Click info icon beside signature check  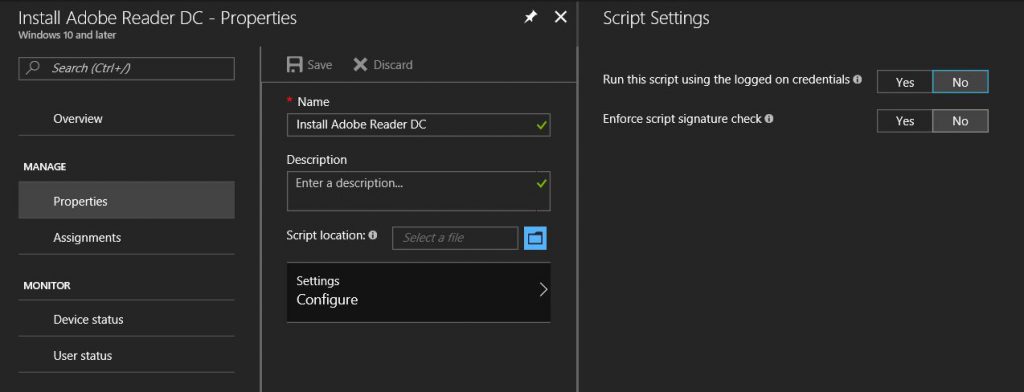pyautogui.click(x=769, y=119)
